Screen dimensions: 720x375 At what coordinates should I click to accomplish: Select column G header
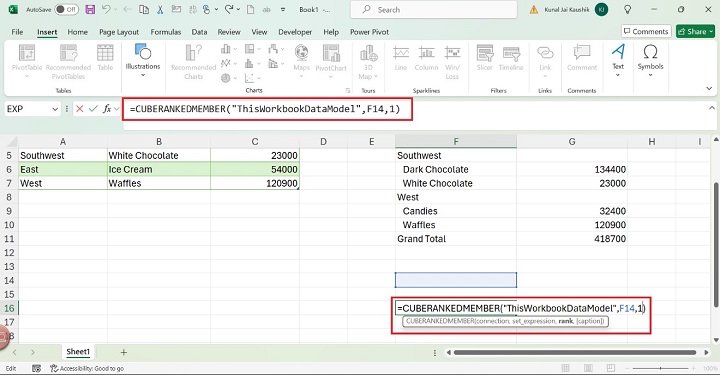(572, 142)
